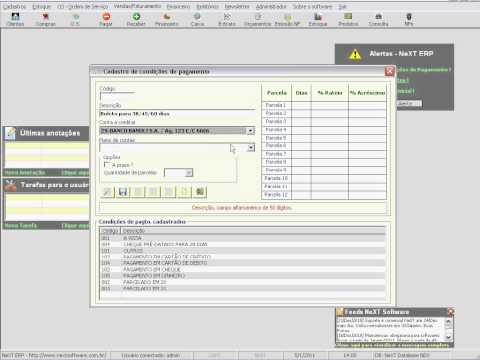The width and height of the screenshot is (480, 360).
Task: Open the O.S. toolbar icon
Action: click(75, 19)
